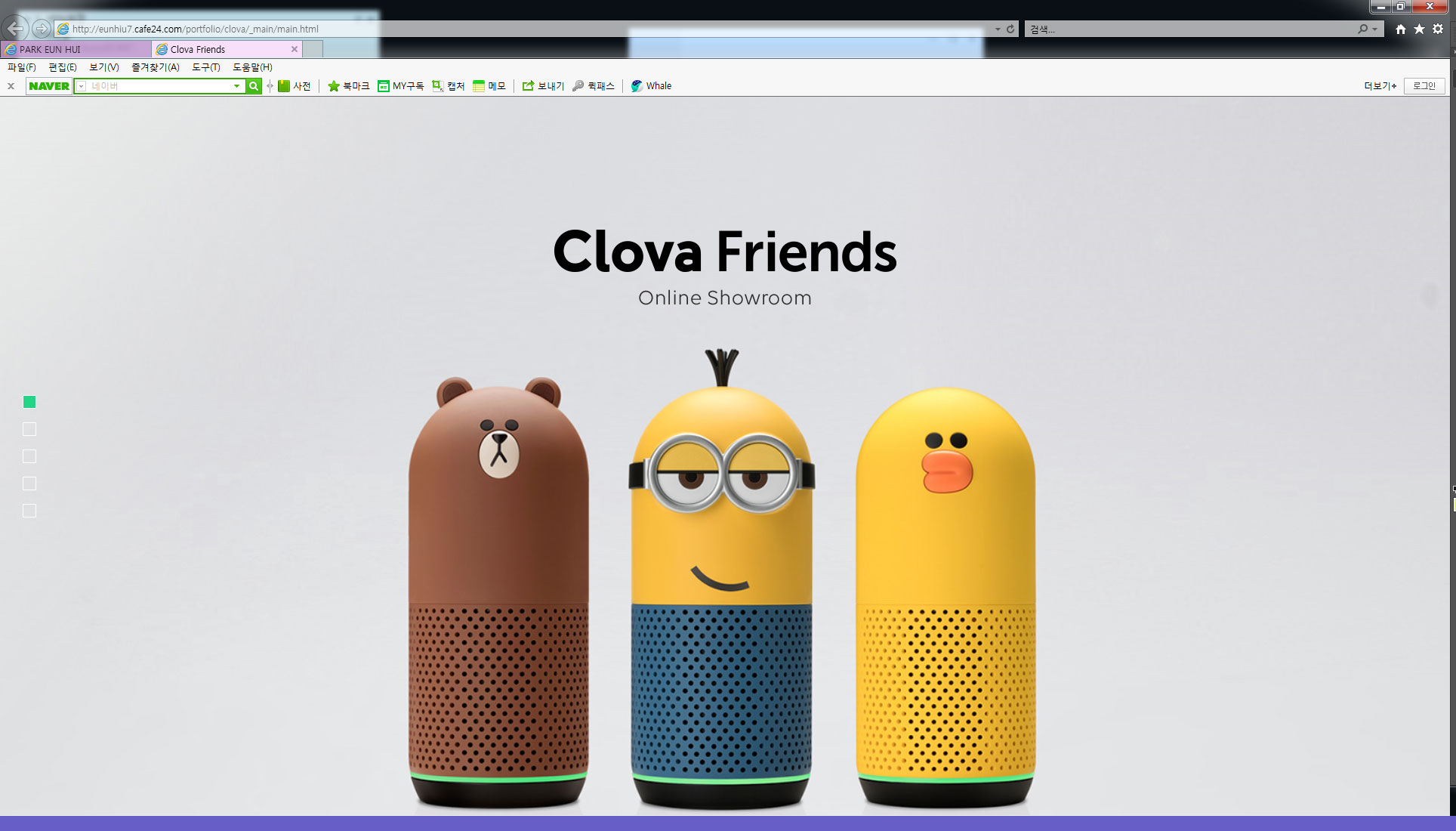
Task: Open the 북마크 bookmark toolbar item
Action: click(x=349, y=86)
